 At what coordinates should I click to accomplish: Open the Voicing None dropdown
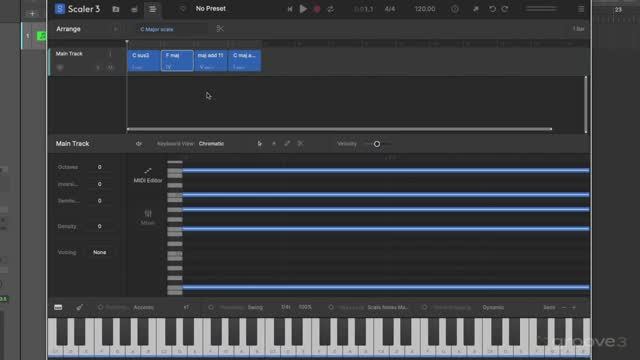click(100, 252)
